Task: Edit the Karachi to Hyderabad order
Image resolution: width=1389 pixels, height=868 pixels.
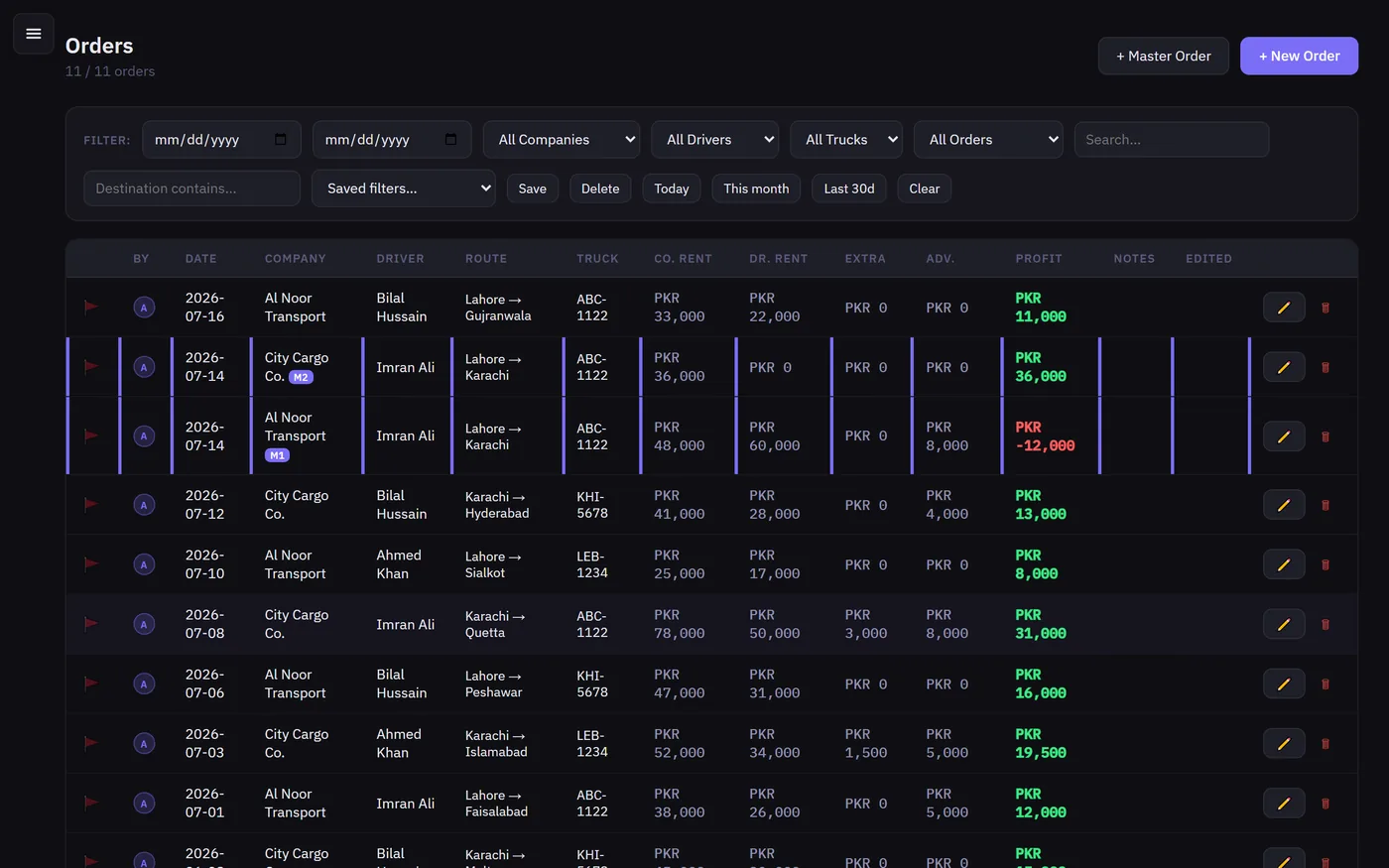Action: [1284, 505]
